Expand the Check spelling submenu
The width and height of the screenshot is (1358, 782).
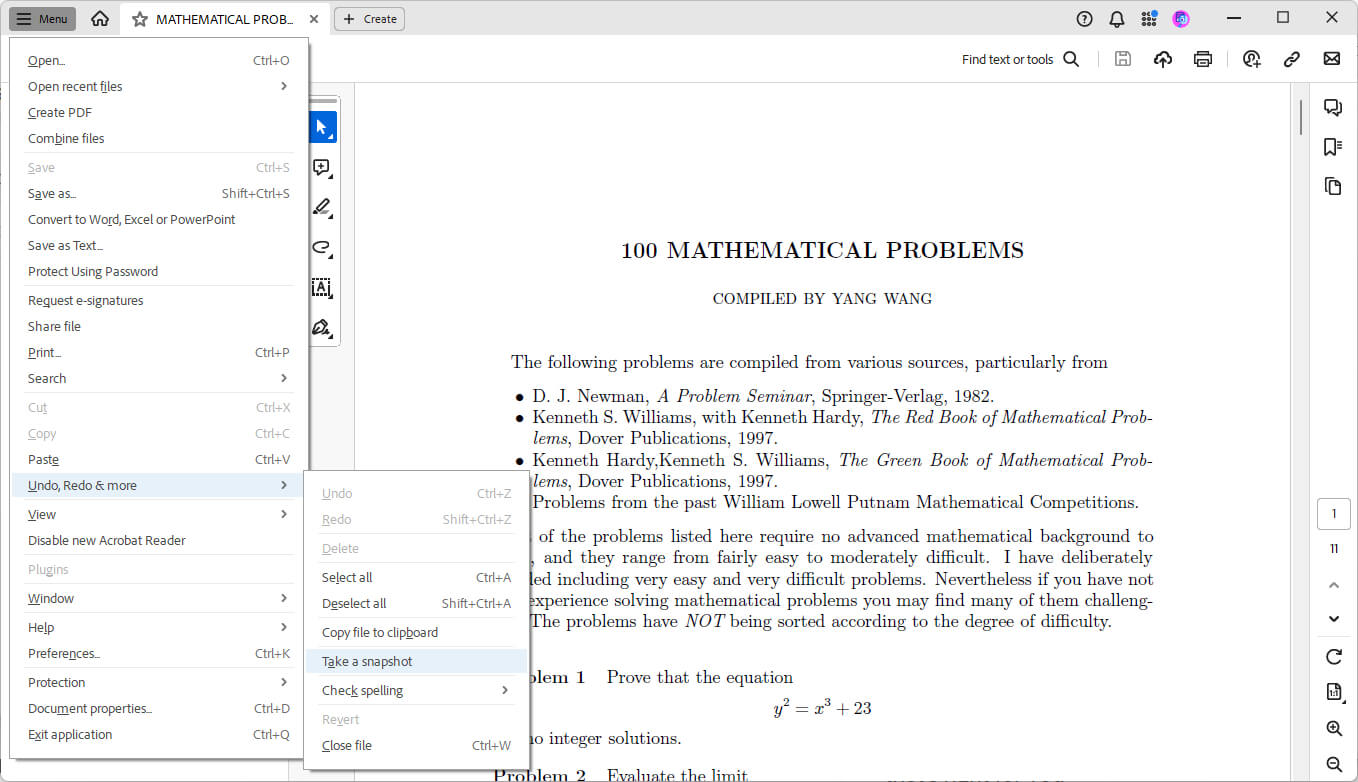coord(415,690)
